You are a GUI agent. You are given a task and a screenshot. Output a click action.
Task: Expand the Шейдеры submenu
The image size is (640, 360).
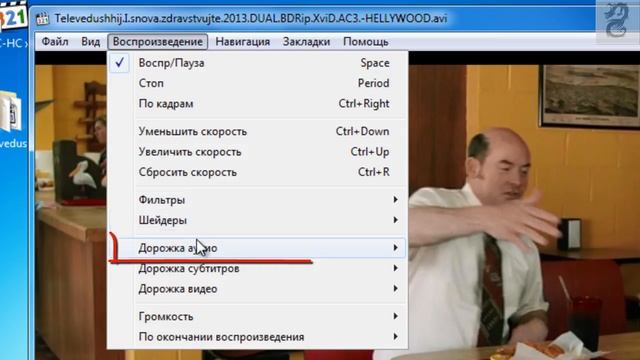[258, 220]
